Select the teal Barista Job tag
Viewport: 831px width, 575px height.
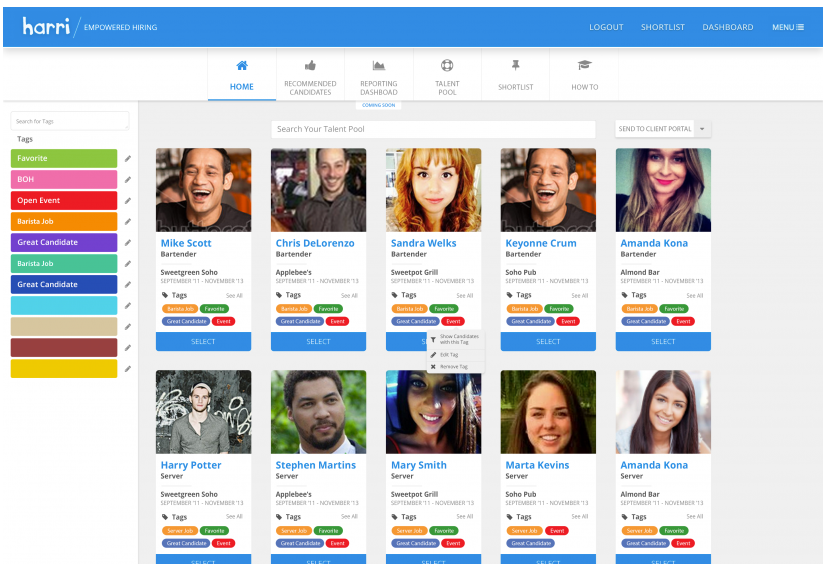[x=64, y=263]
